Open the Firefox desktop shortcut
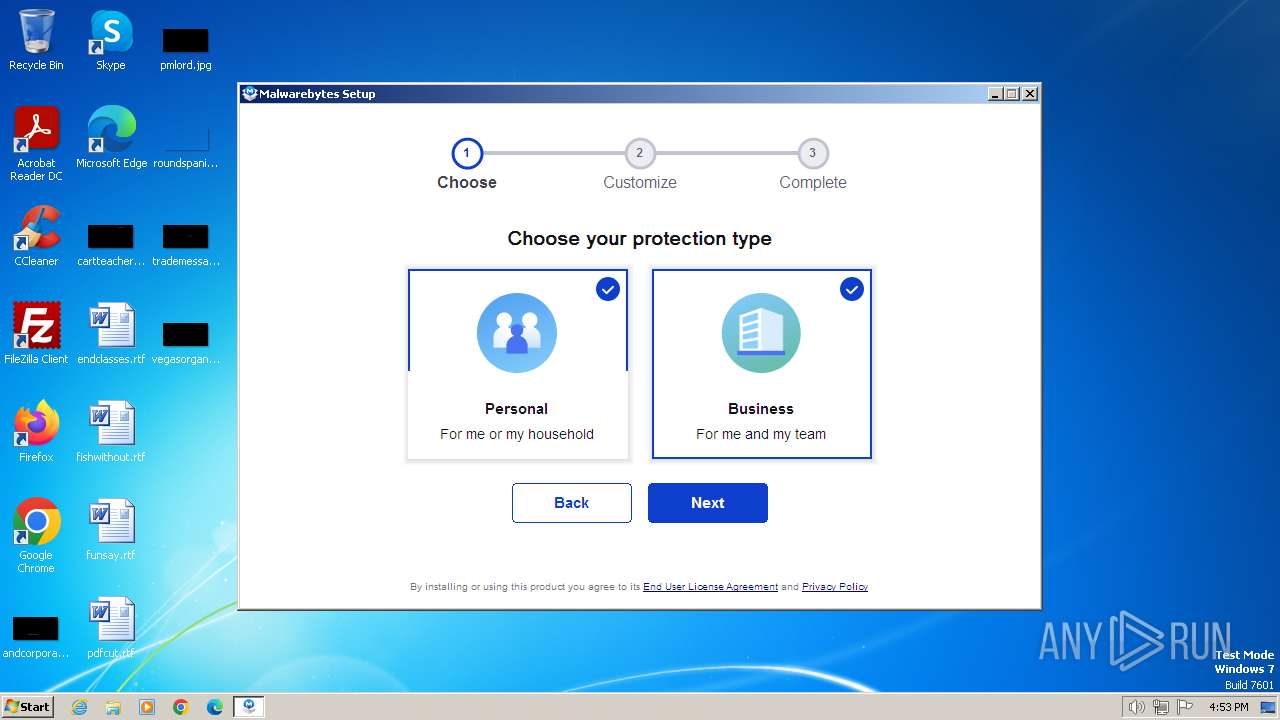The width and height of the screenshot is (1280, 720). pyautogui.click(x=36, y=432)
